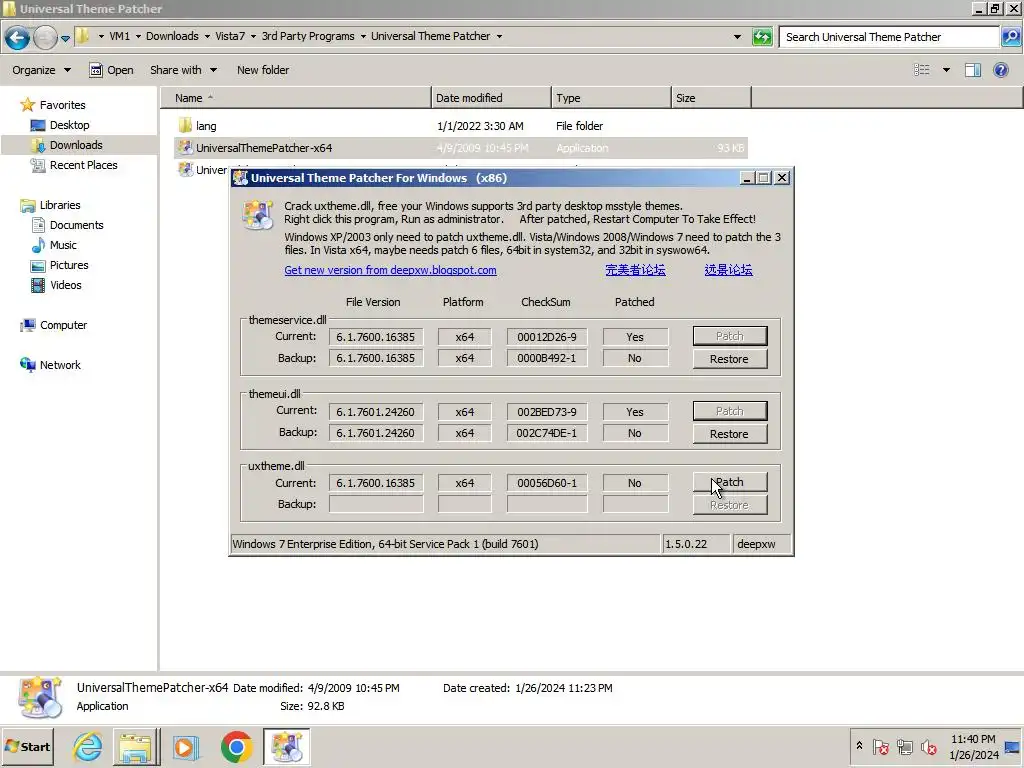The height and width of the screenshot is (768, 1024).
Task: Open the Organize menu
Action: click(41, 70)
